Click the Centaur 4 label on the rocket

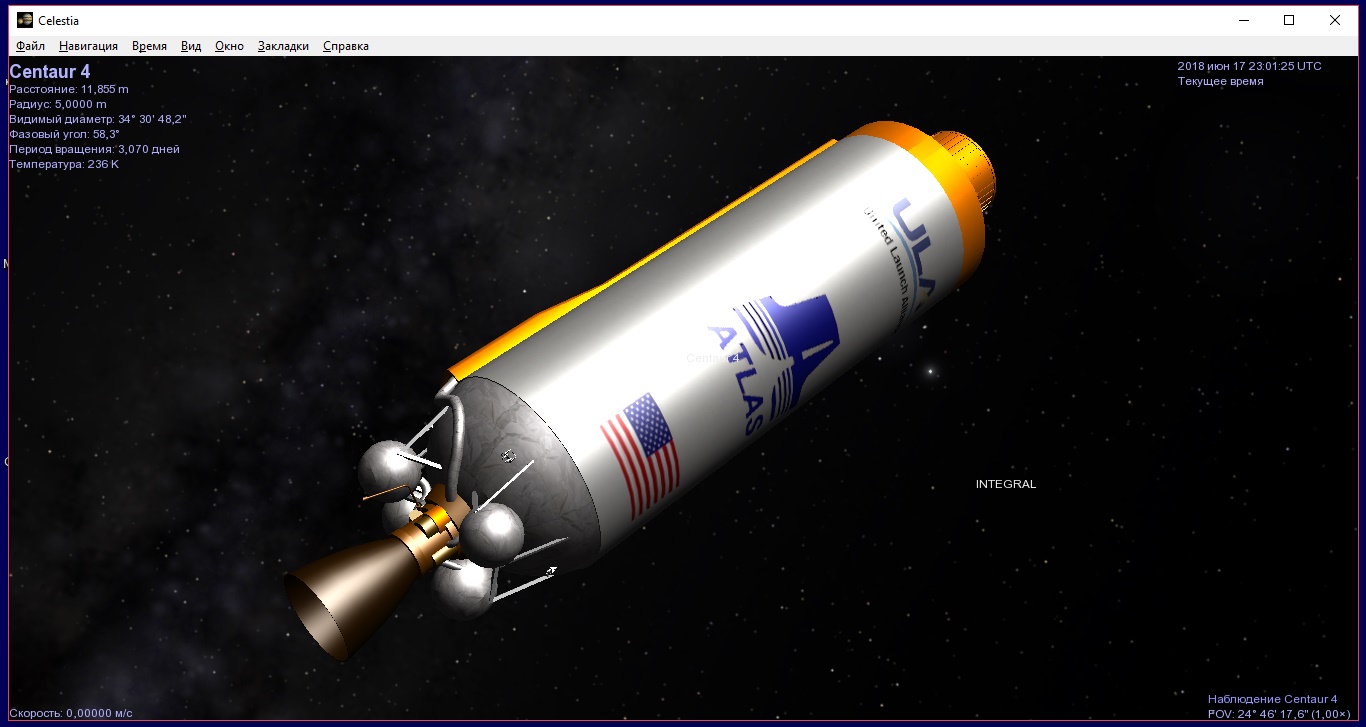[x=712, y=357]
